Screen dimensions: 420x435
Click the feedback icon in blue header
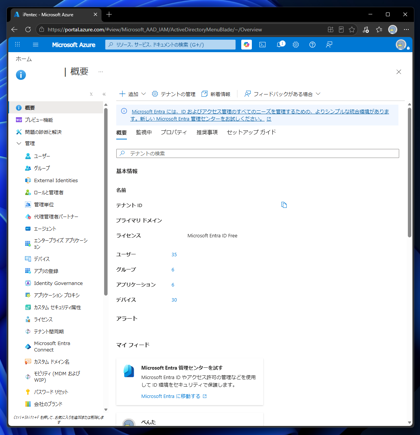[329, 45]
